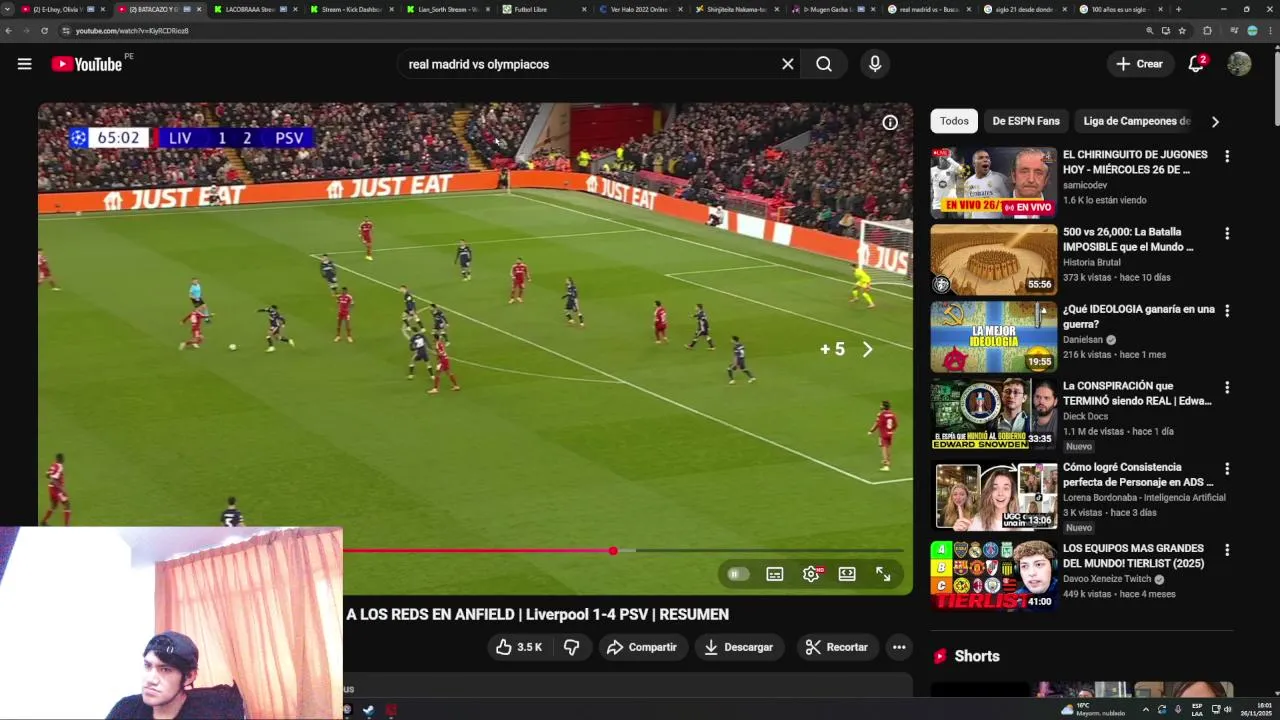
Task: Click the Recortar clip button
Action: point(837,647)
